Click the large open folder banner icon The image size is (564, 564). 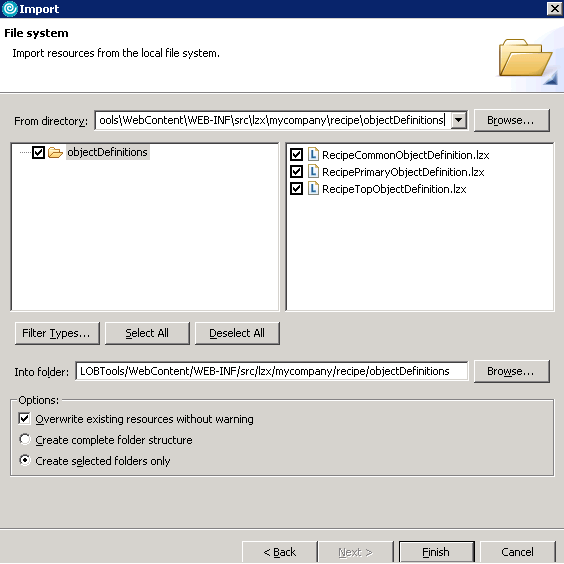(x=526, y=58)
